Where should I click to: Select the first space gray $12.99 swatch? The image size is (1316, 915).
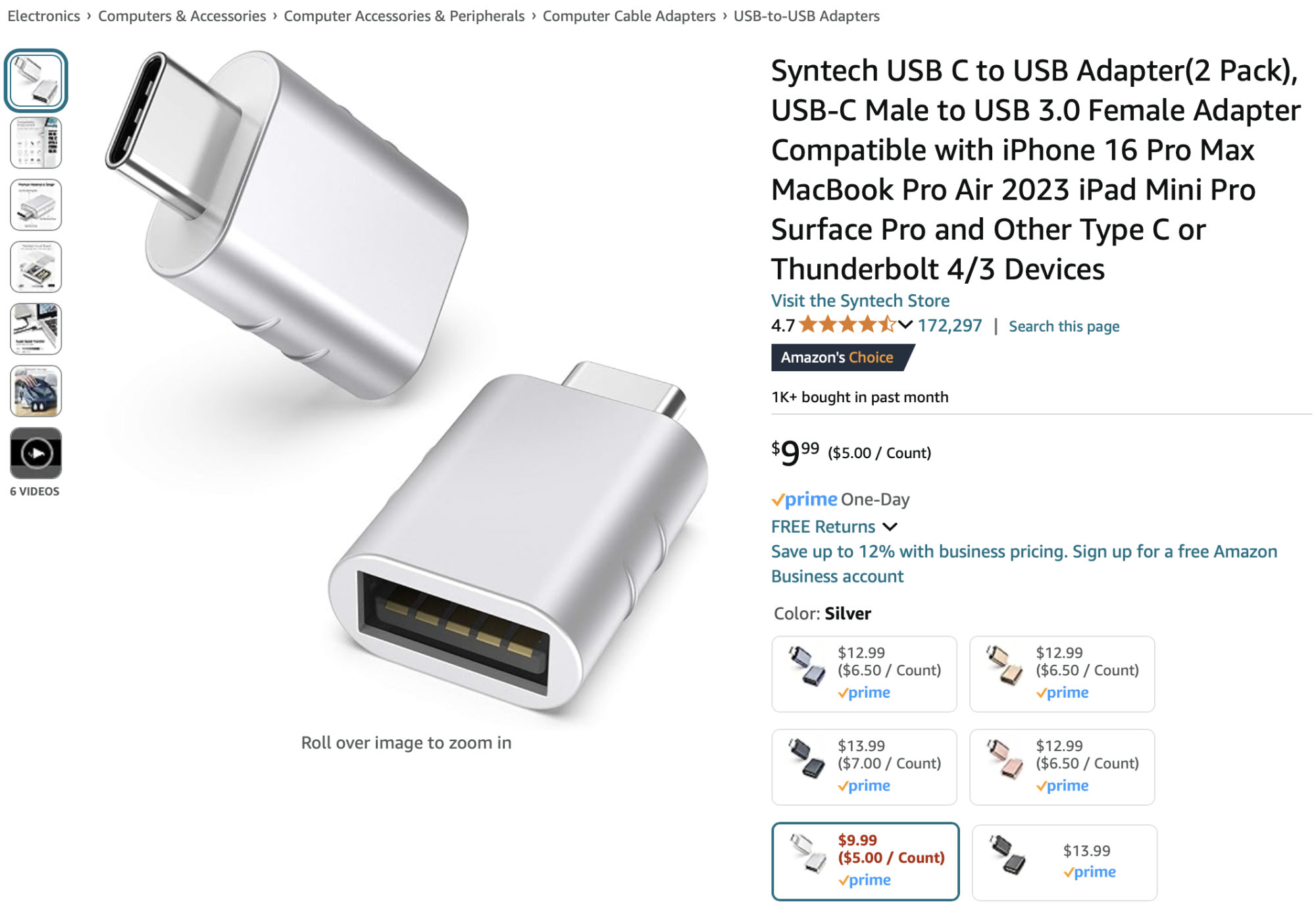coord(864,673)
